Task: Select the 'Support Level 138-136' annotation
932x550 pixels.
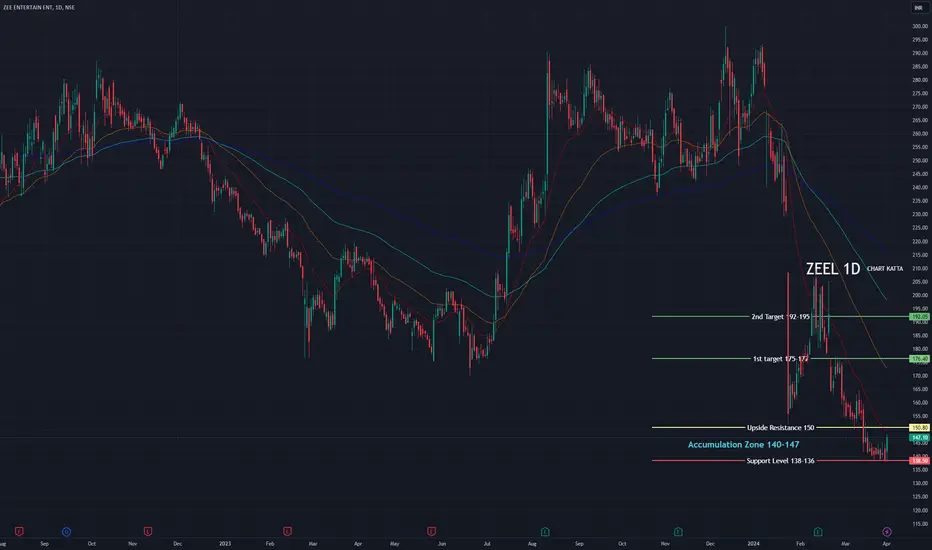Action: pyautogui.click(x=780, y=461)
